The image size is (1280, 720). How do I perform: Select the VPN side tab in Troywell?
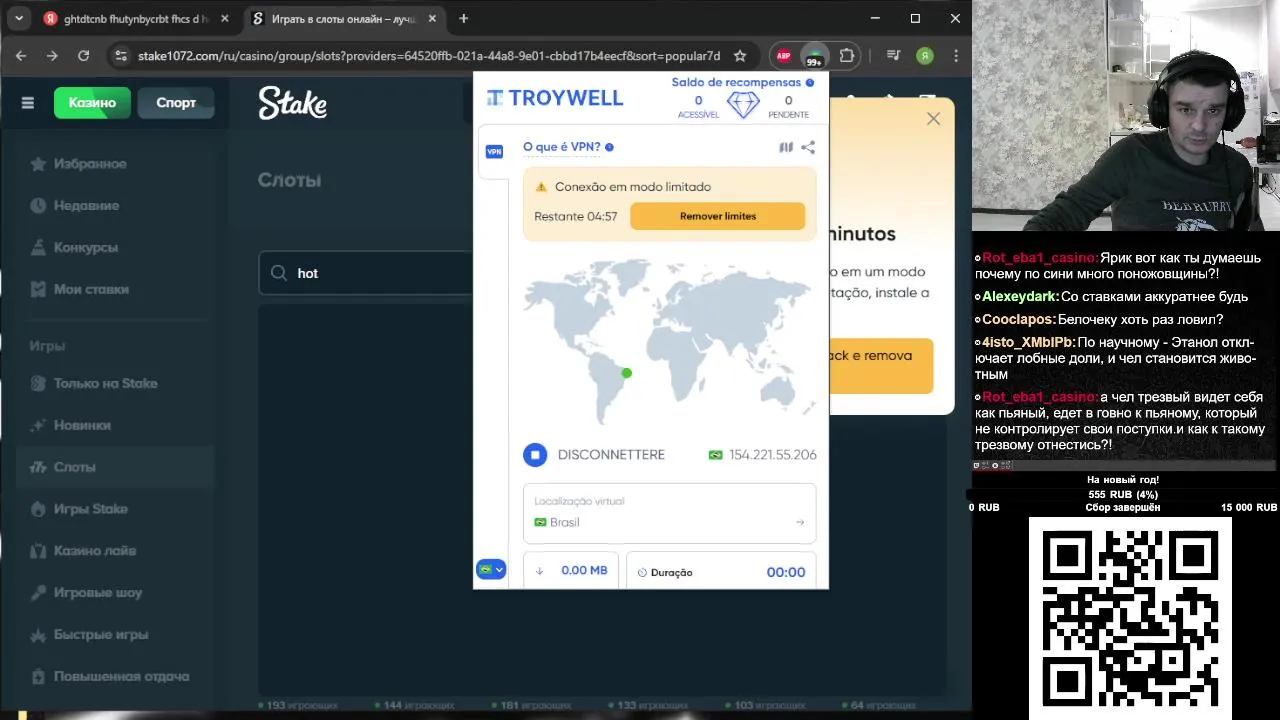point(494,152)
